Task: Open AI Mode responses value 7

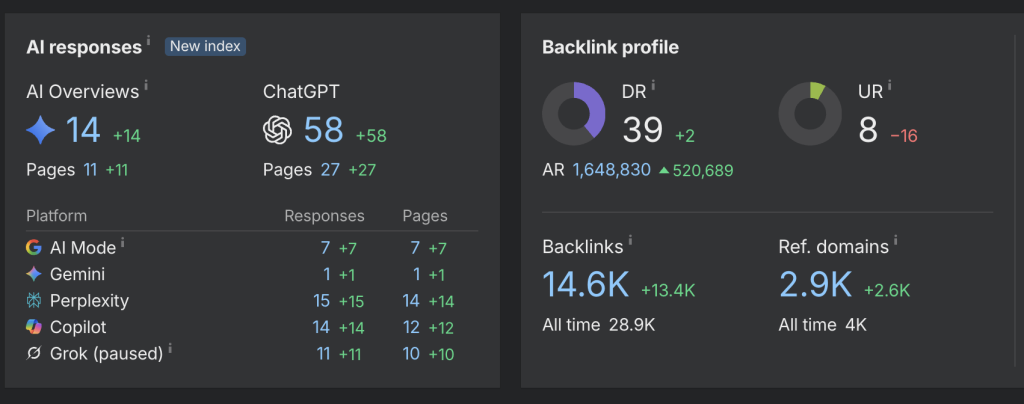Action: tap(325, 248)
